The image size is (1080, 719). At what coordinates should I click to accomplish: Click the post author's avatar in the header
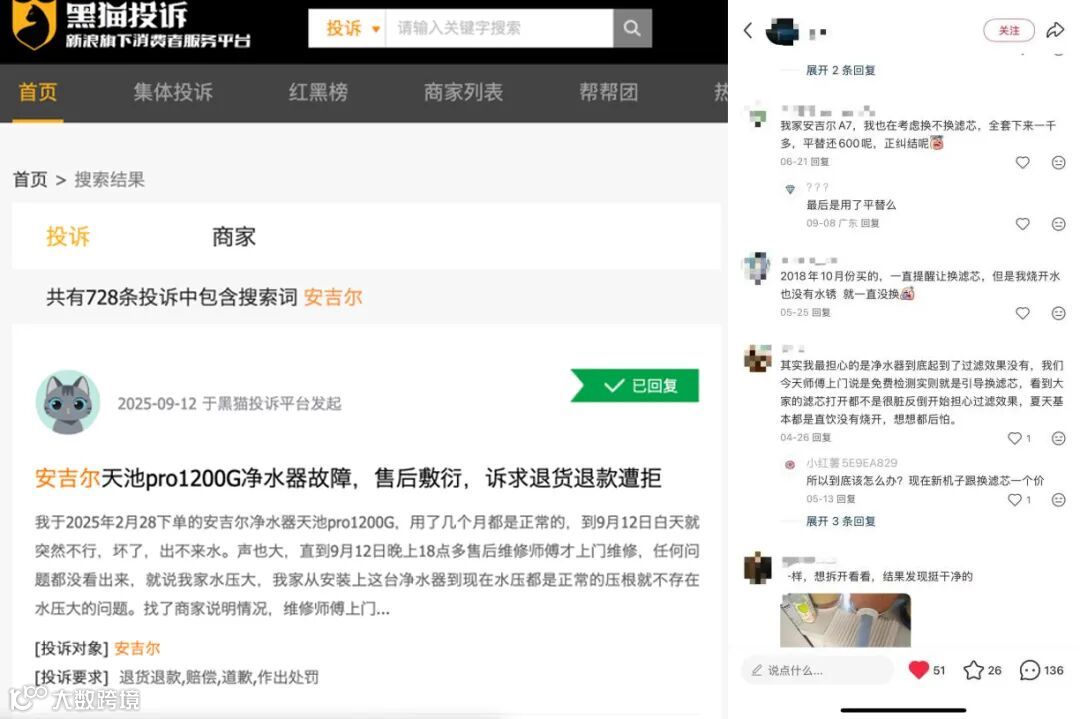(782, 31)
